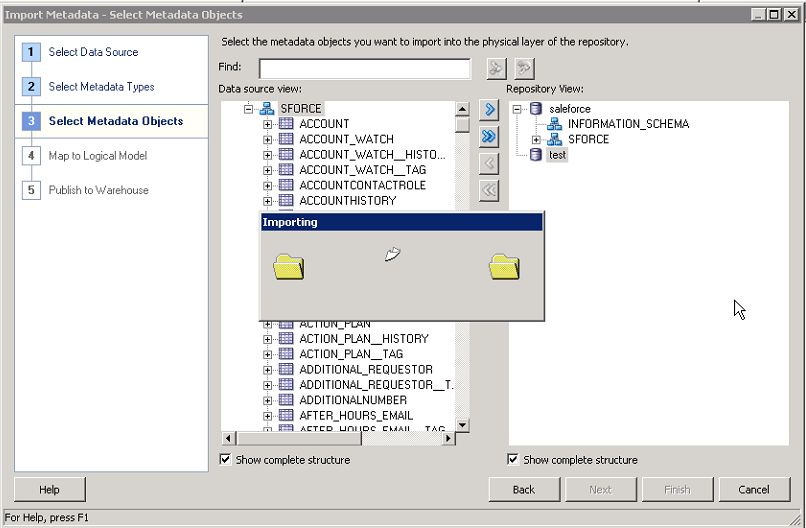The width and height of the screenshot is (806, 528).
Task: Go to step Select Metadata Types
Action: point(101,87)
